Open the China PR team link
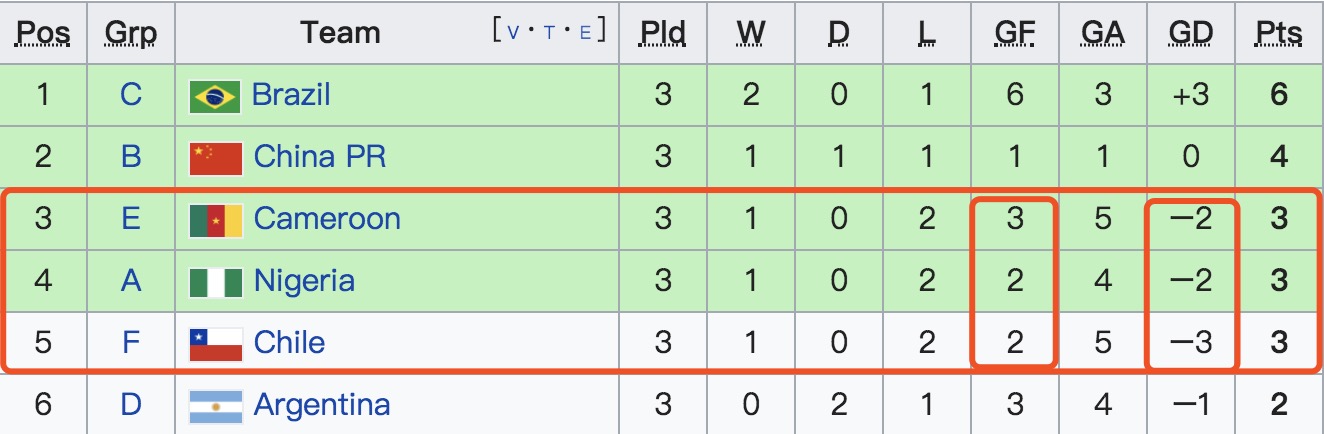Viewport: 1324px width, 434px height. point(320,156)
